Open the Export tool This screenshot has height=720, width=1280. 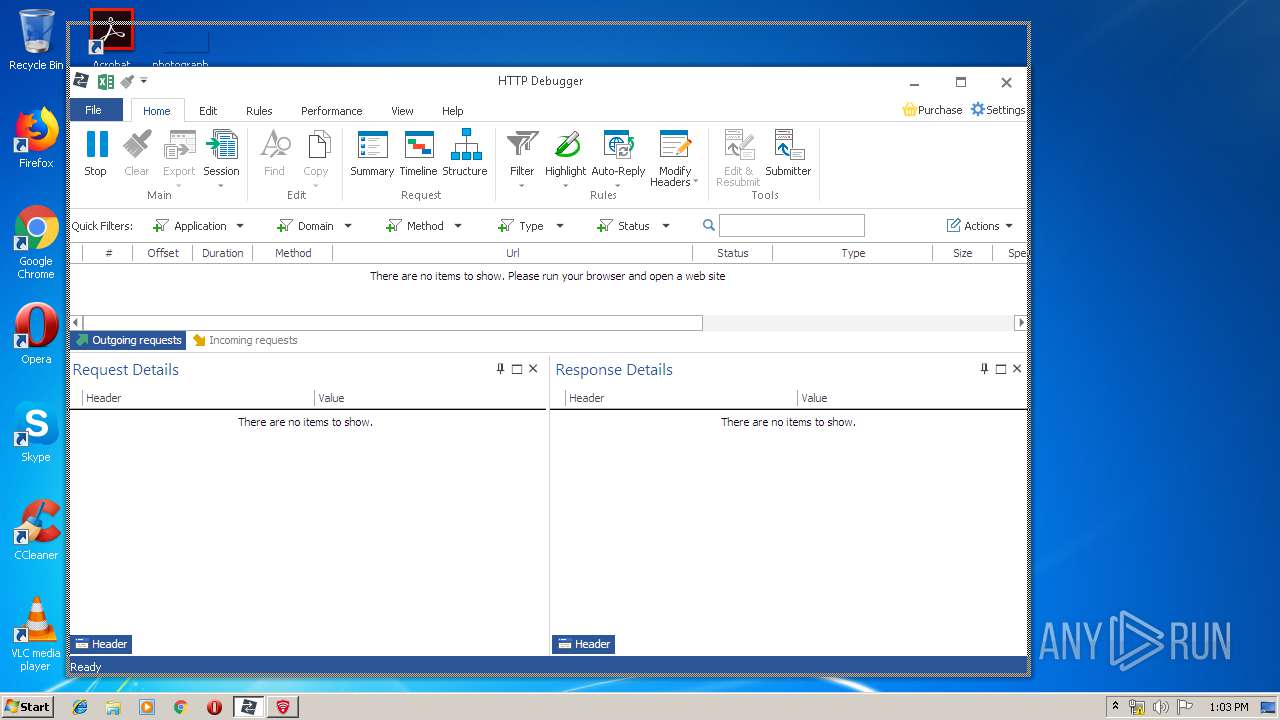tap(179, 157)
